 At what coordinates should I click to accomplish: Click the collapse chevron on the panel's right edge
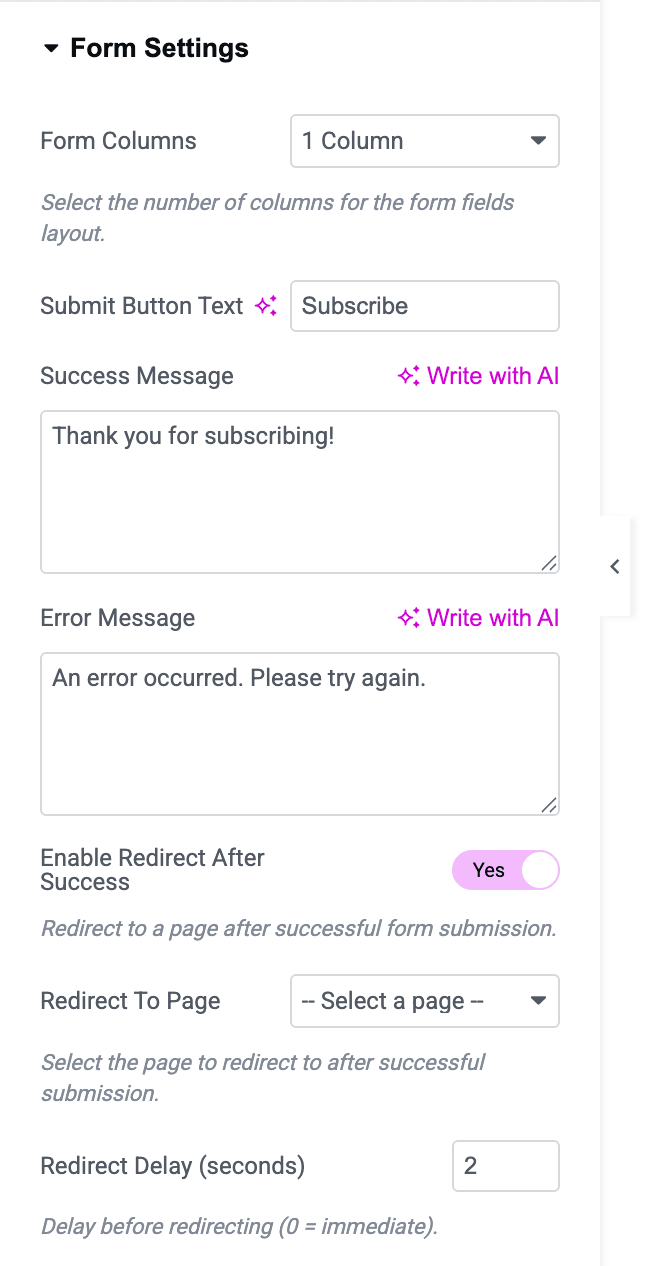(614, 566)
